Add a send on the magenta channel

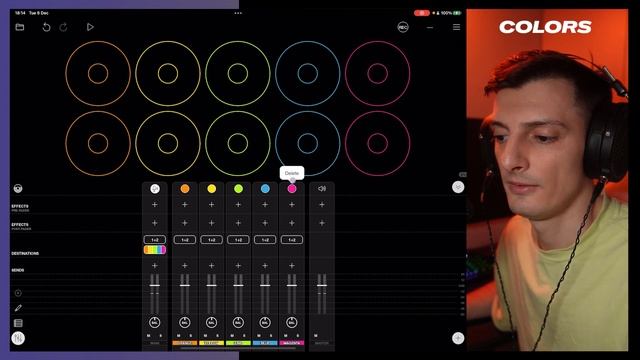click(292, 266)
